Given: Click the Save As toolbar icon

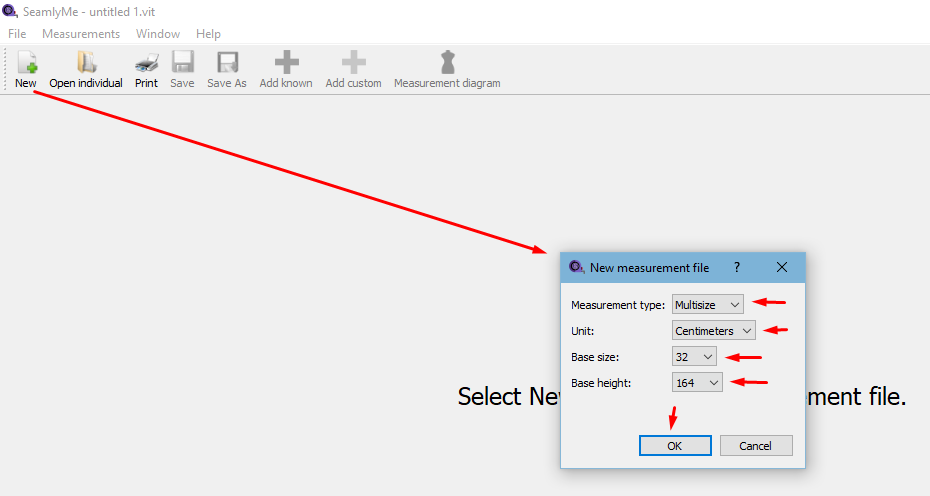Looking at the screenshot, I should (x=227, y=64).
